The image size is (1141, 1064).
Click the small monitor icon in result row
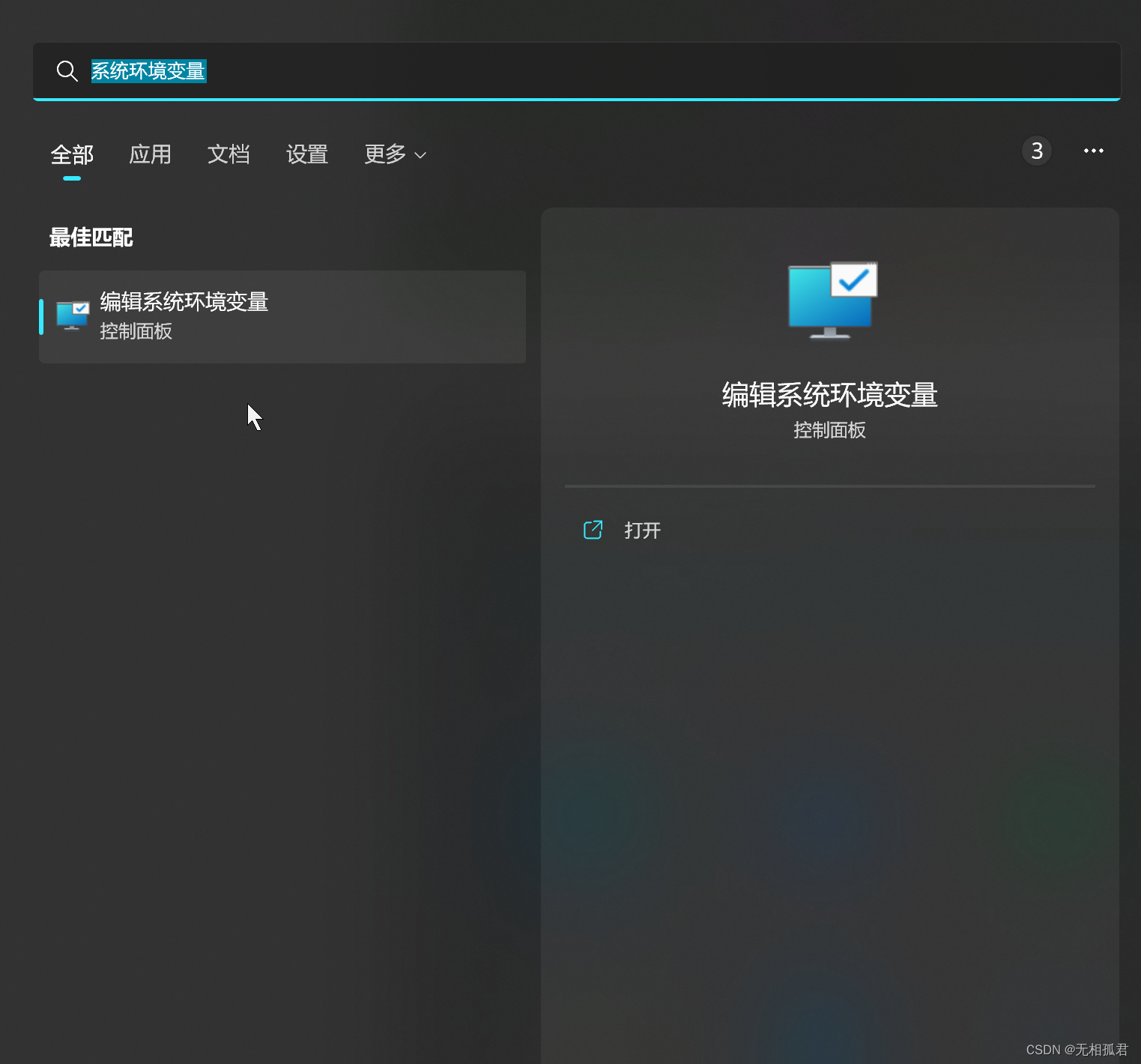click(73, 315)
